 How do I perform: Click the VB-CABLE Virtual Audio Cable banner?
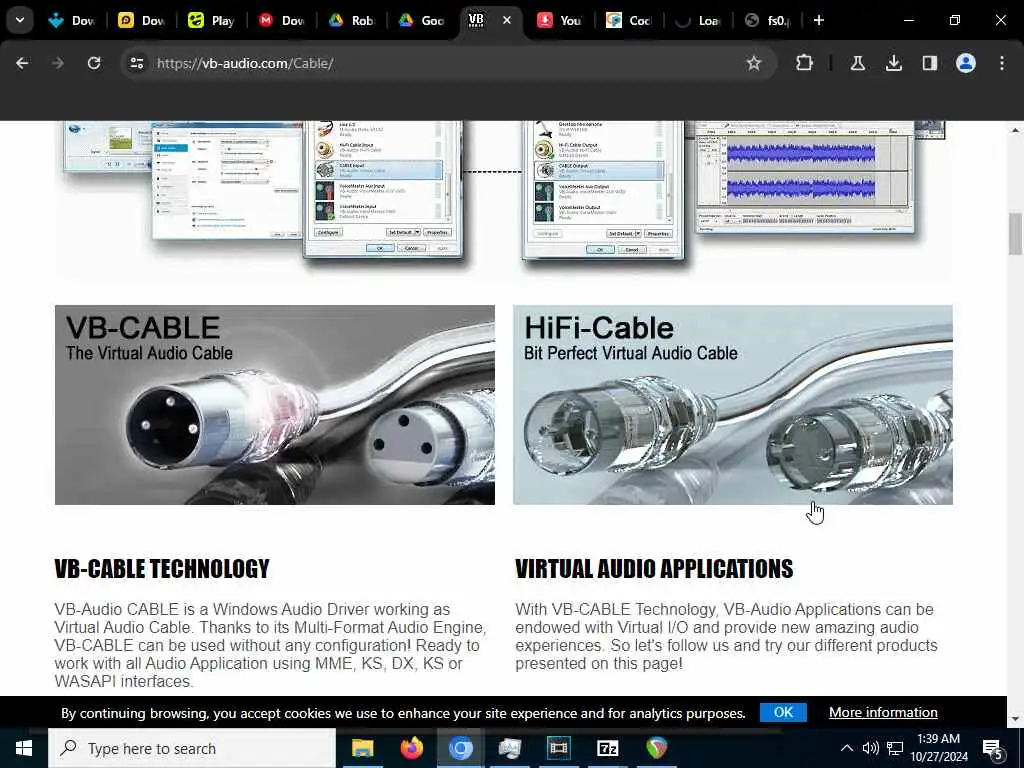(x=275, y=405)
